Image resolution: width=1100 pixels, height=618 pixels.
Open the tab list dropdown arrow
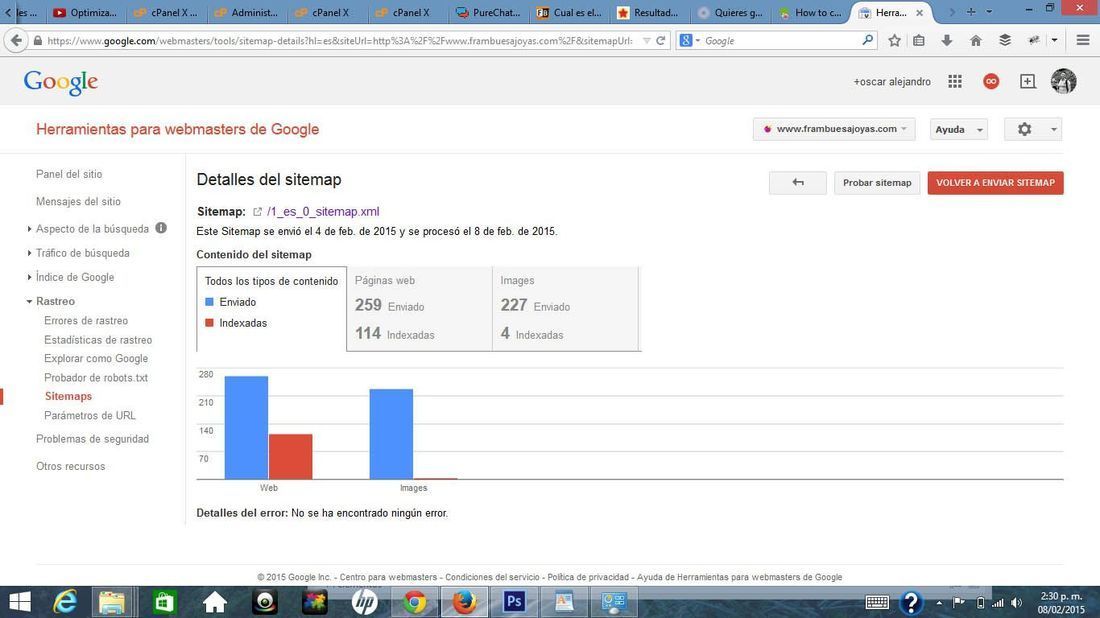point(989,12)
